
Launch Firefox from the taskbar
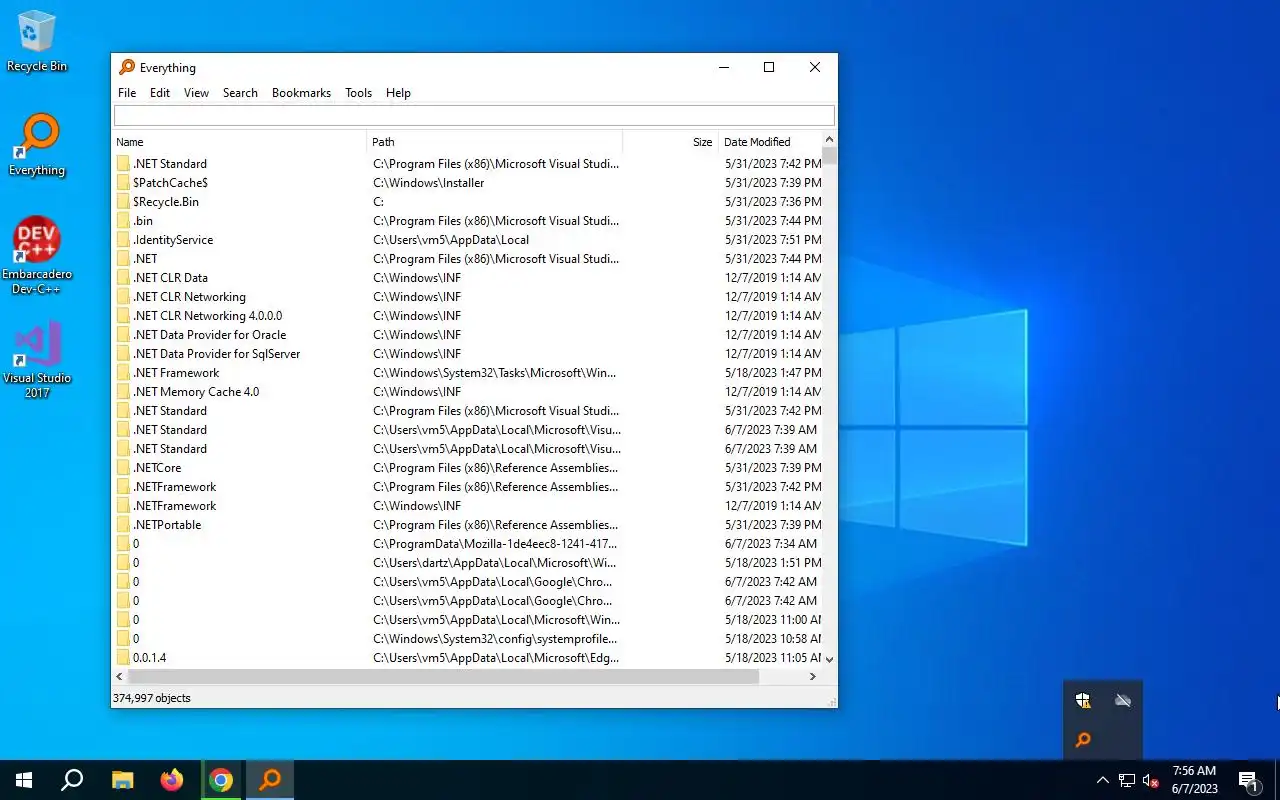pos(172,780)
